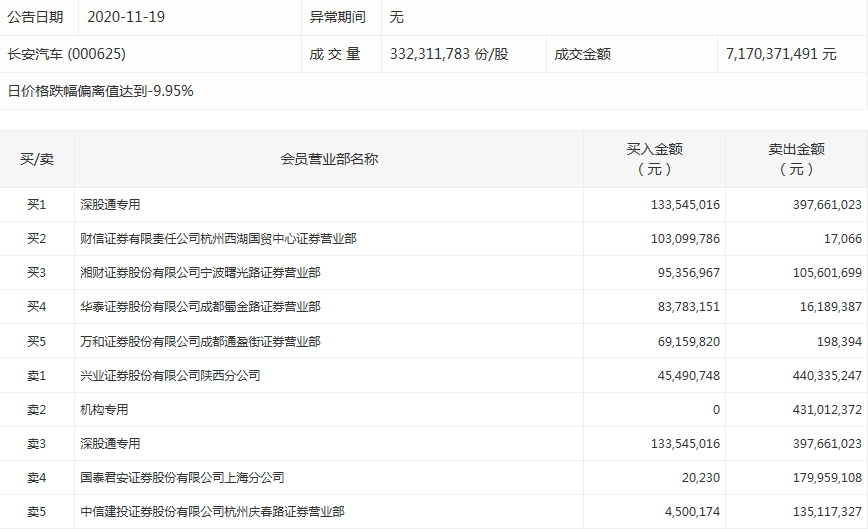
Task: Click the 成交金额 label
Action: tap(582, 54)
